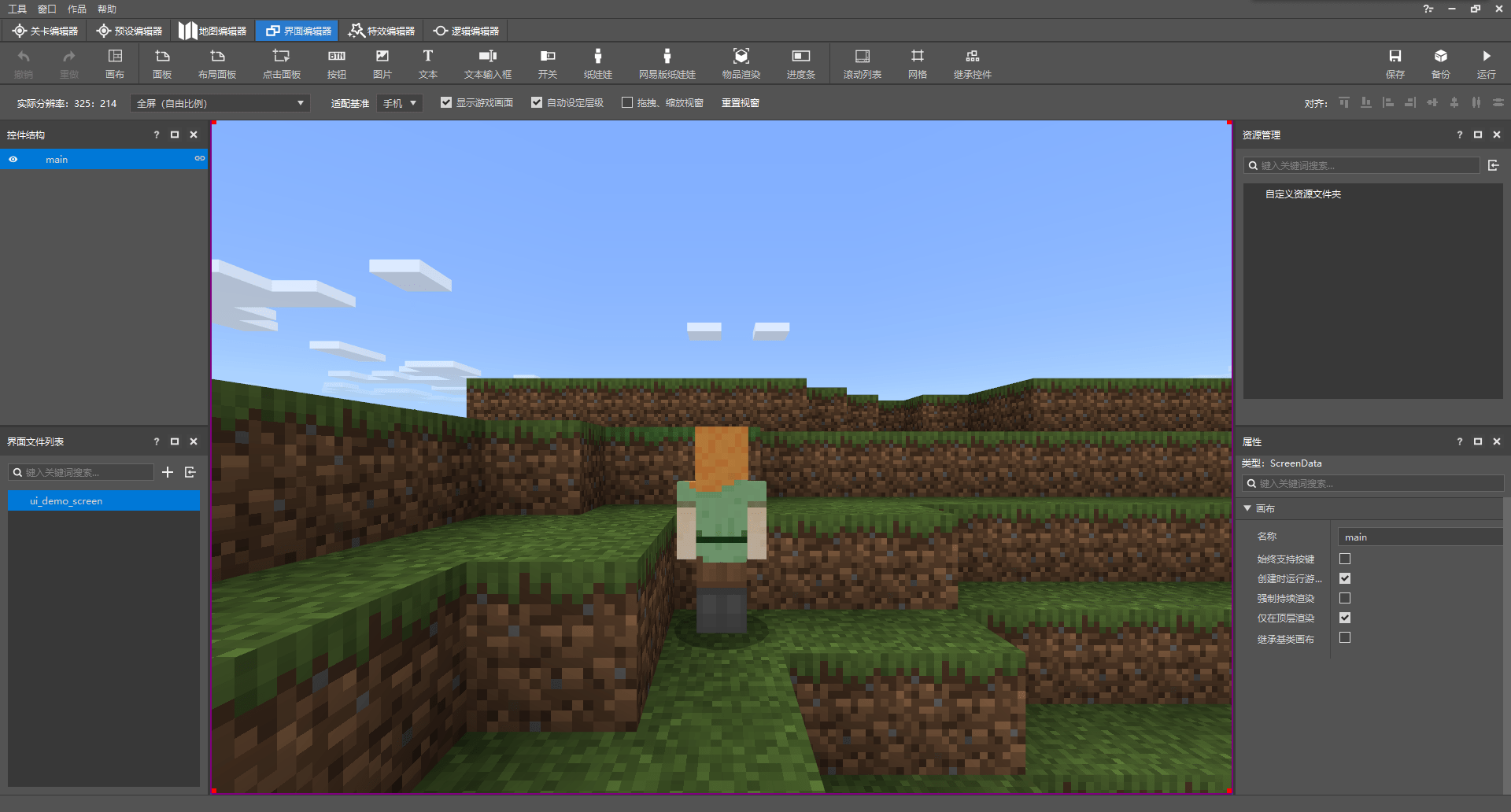Screen dimensions: 1511x812
Task: Insert a 网易版纸娃娃 control
Action: click(667, 63)
